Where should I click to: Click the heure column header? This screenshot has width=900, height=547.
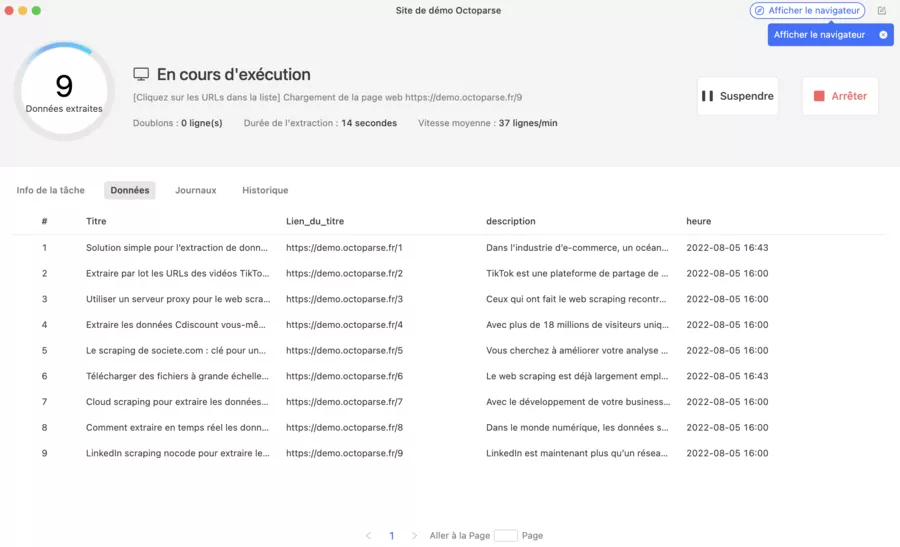[x=699, y=221]
